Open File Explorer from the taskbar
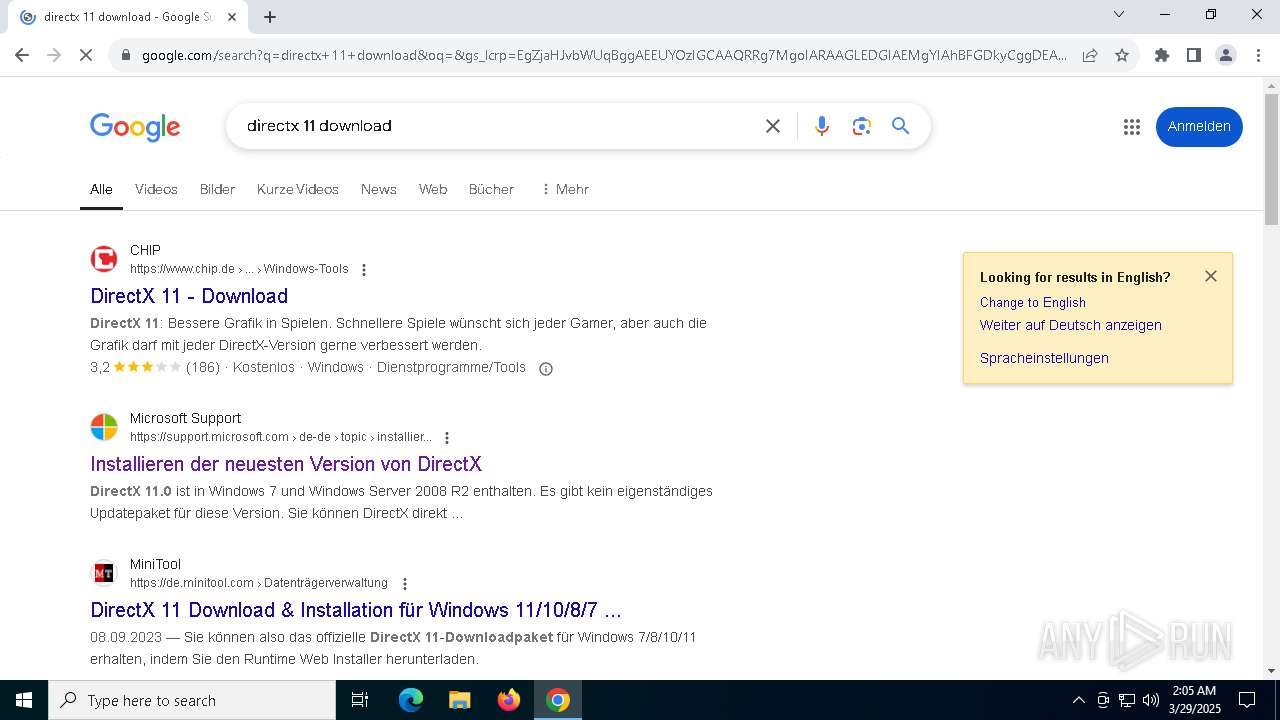The height and width of the screenshot is (720, 1280). (x=460, y=700)
